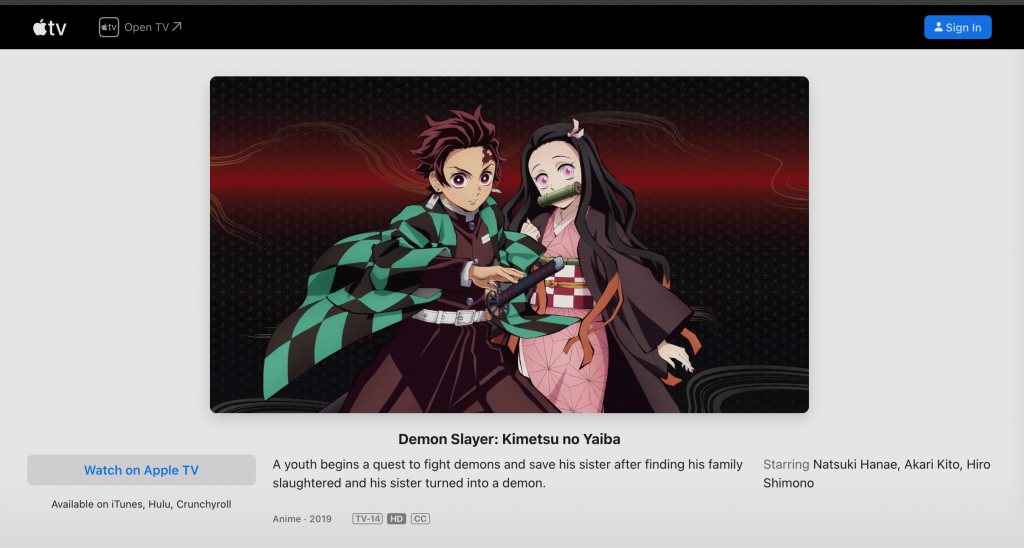Click the Open TV external arrow icon
The height and width of the screenshot is (548, 1024).
[x=177, y=27]
